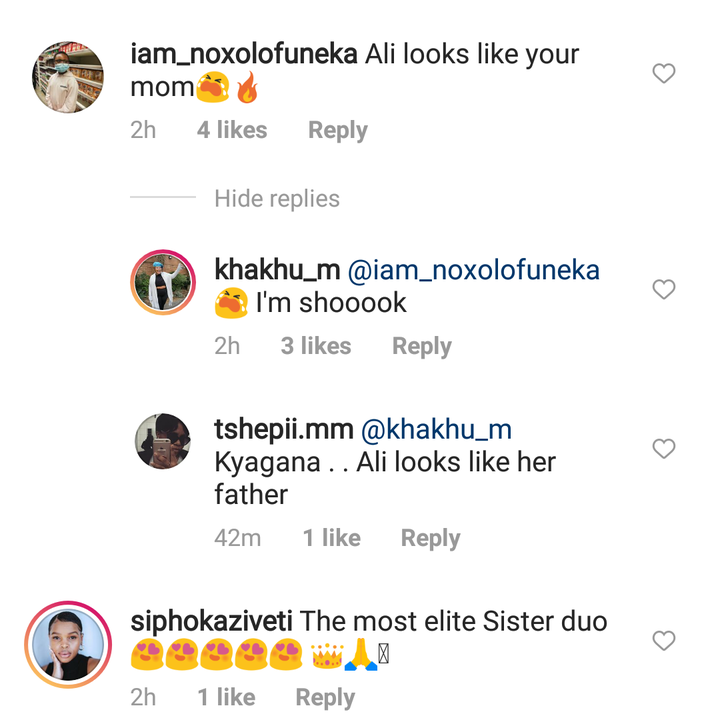Reply to khakhu_m's "I'm shooook" comment
Viewport: 720px width, 724px height.
click(x=421, y=346)
